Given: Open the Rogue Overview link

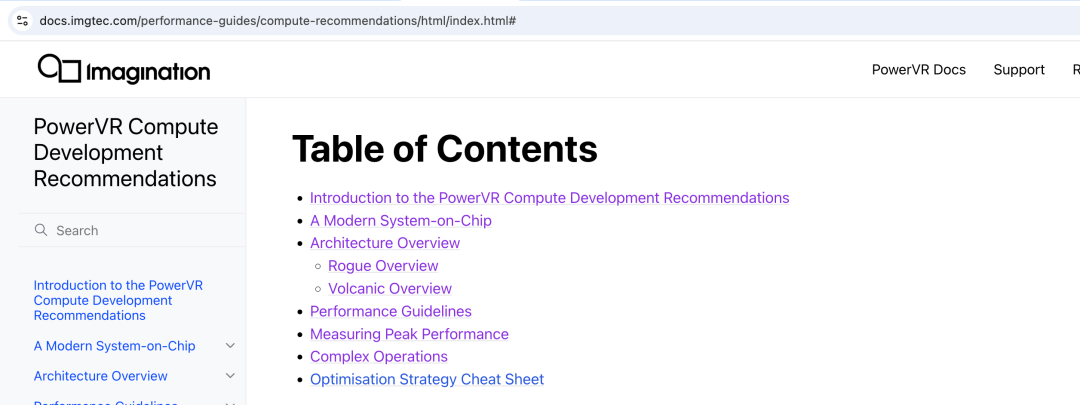Looking at the screenshot, I should (x=383, y=266).
